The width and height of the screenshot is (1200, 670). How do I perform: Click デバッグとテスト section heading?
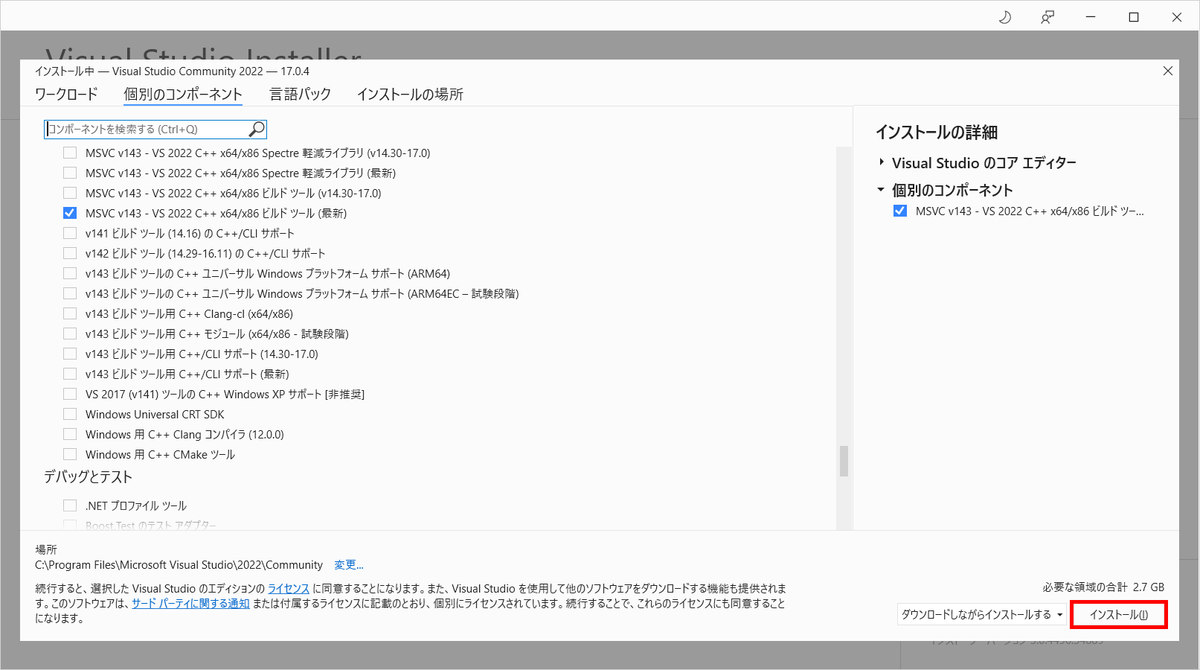pos(88,477)
